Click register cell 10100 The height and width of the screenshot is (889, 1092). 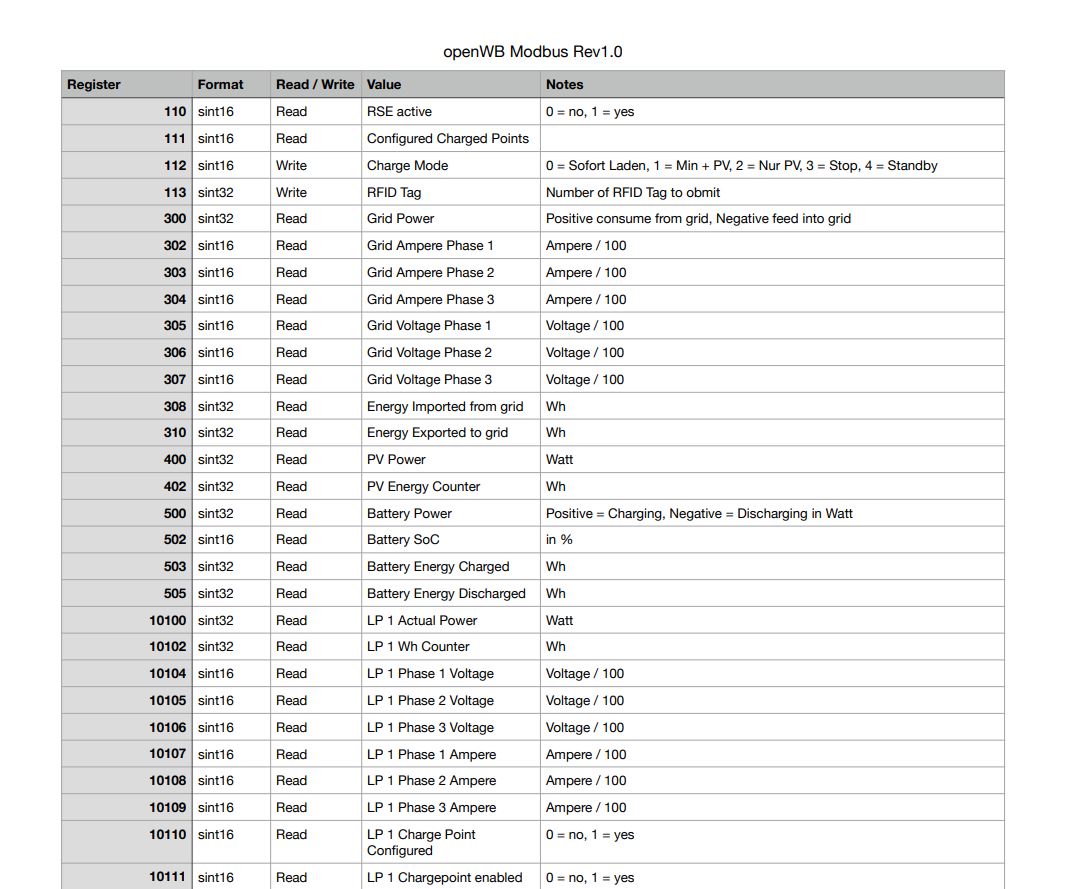tap(127, 620)
